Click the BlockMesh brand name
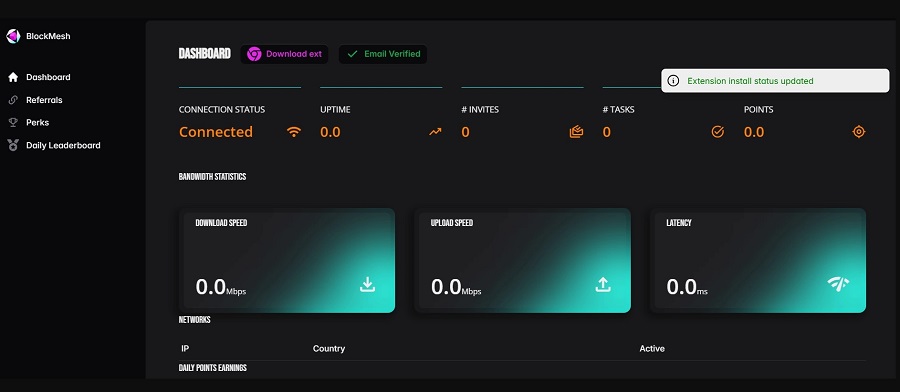The image size is (900, 392). pyautogui.click(x=48, y=36)
